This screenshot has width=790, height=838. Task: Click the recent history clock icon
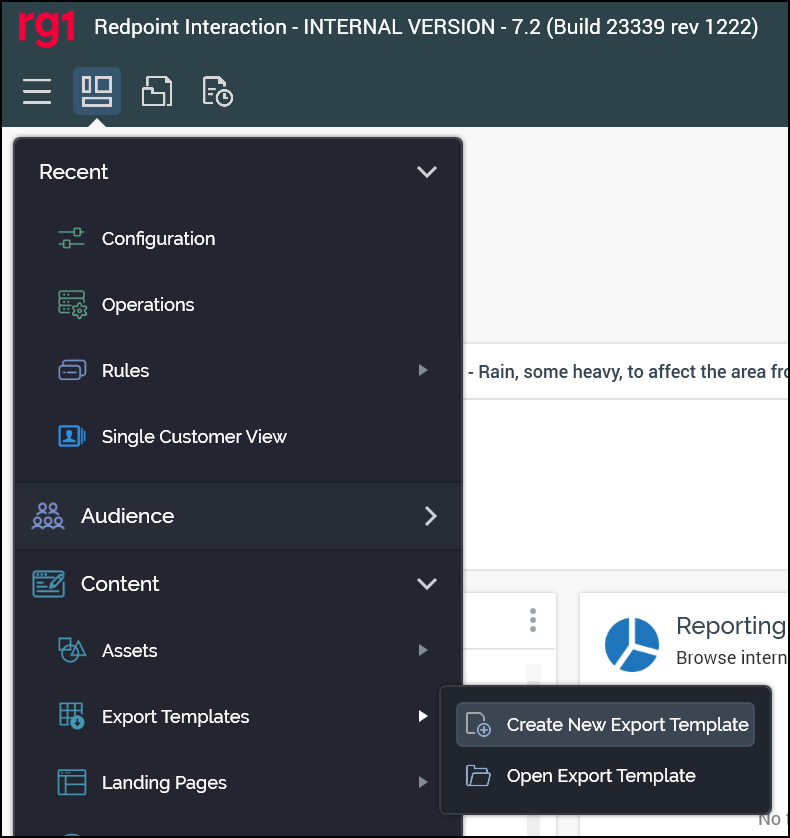click(x=217, y=93)
